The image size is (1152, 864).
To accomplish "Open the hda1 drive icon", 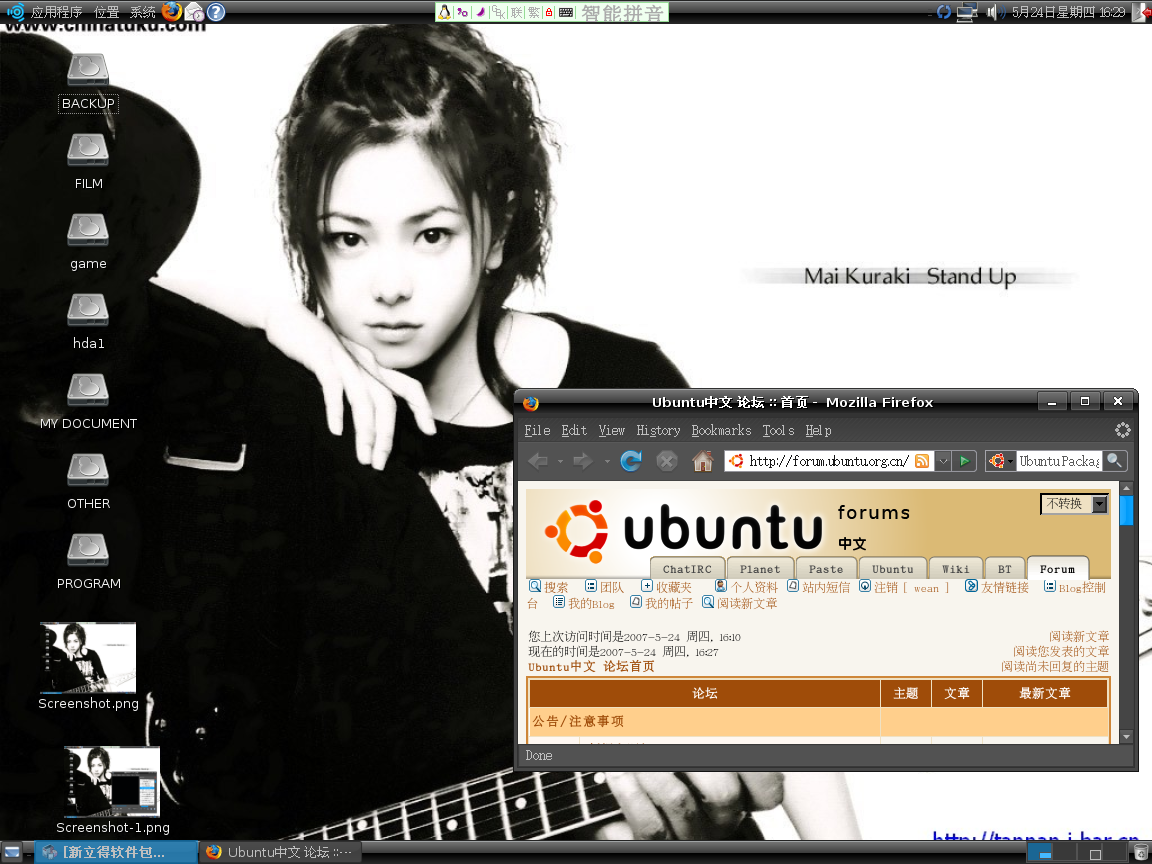I will [x=88, y=322].
